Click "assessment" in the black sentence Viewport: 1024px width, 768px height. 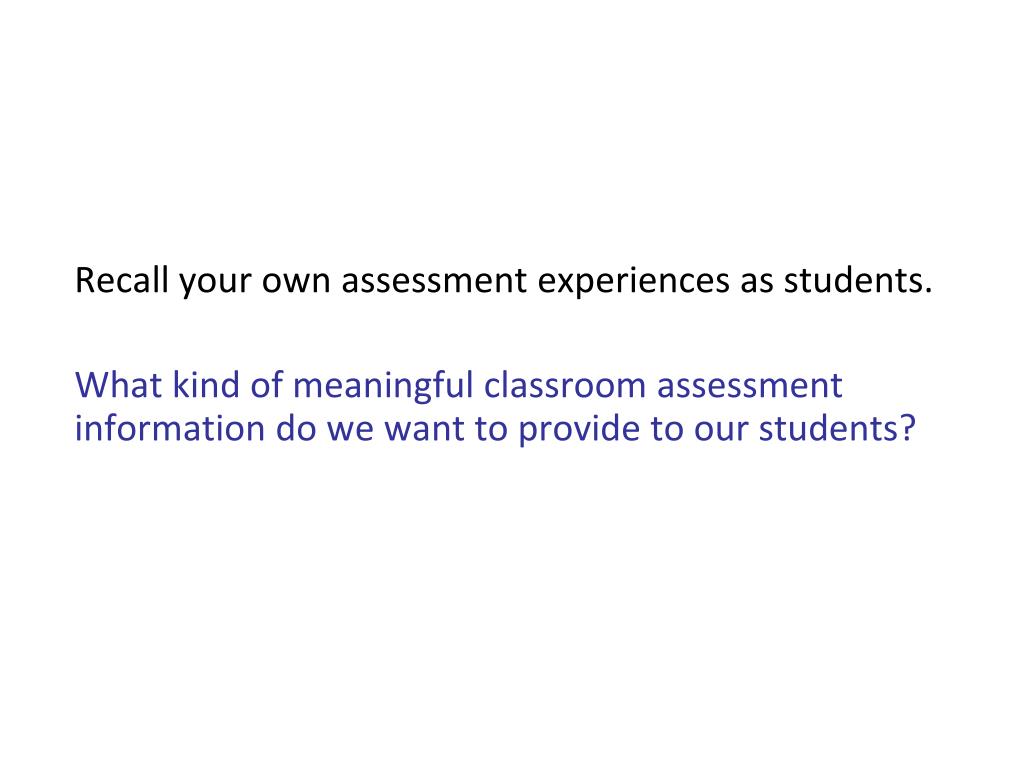pyautogui.click(x=434, y=282)
